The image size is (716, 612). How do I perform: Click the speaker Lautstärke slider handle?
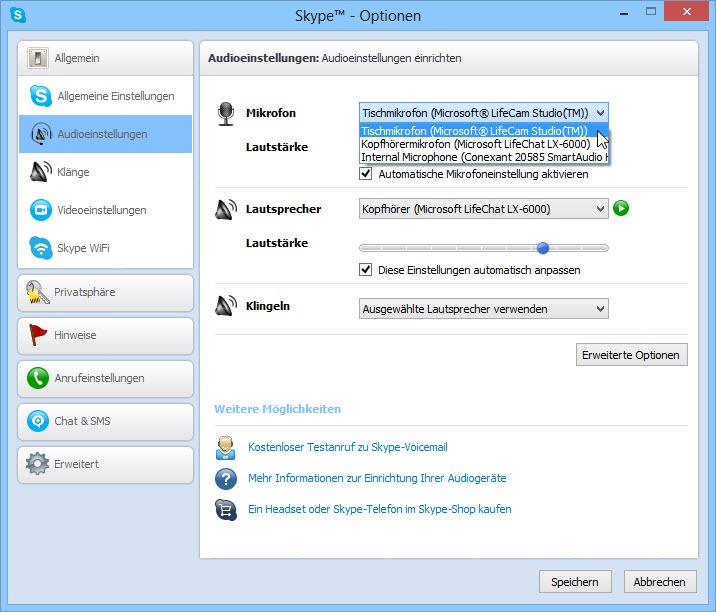(542, 248)
